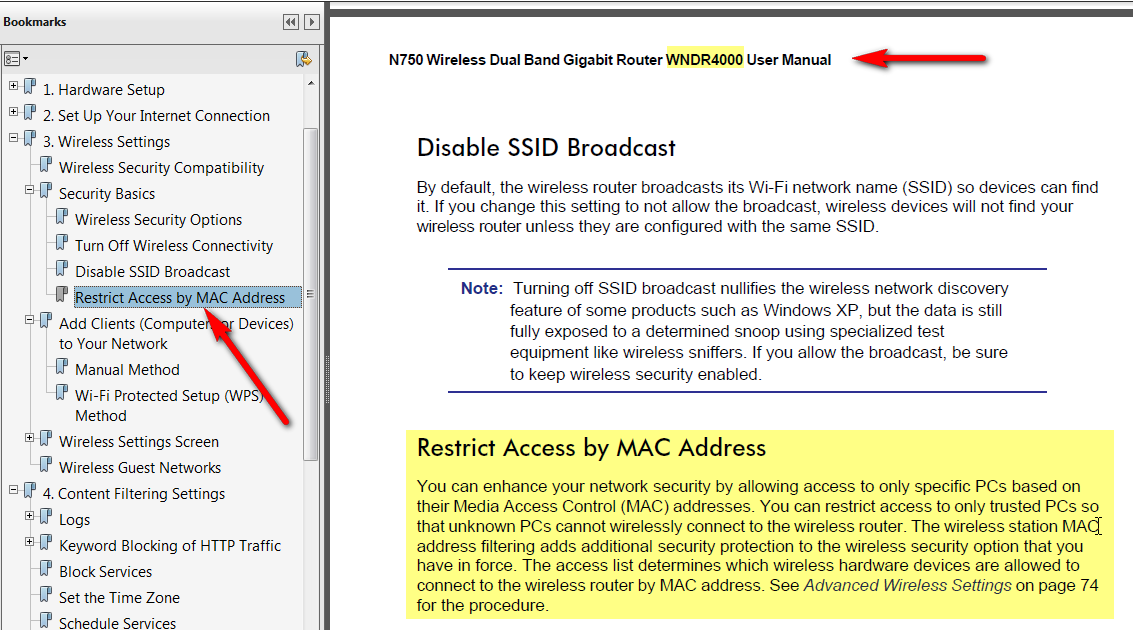The image size is (1133, 630).
Task: Collapse 4. Content Filtering Settings bookmark
Action: click(13, 489)
